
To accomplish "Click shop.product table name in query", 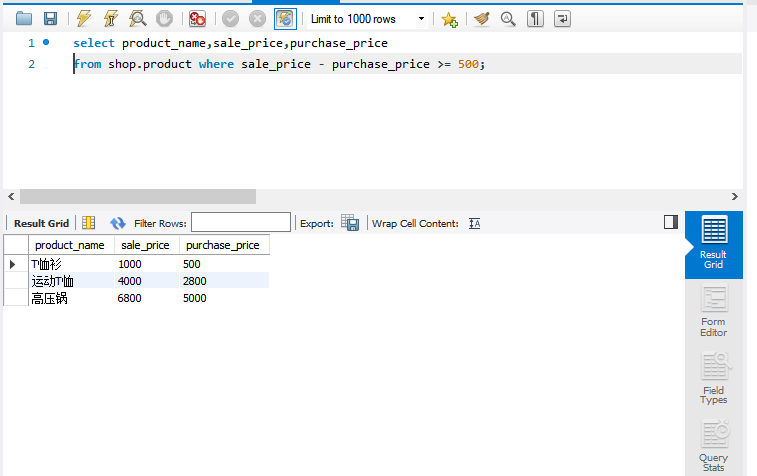I will (x=150, y=64).
